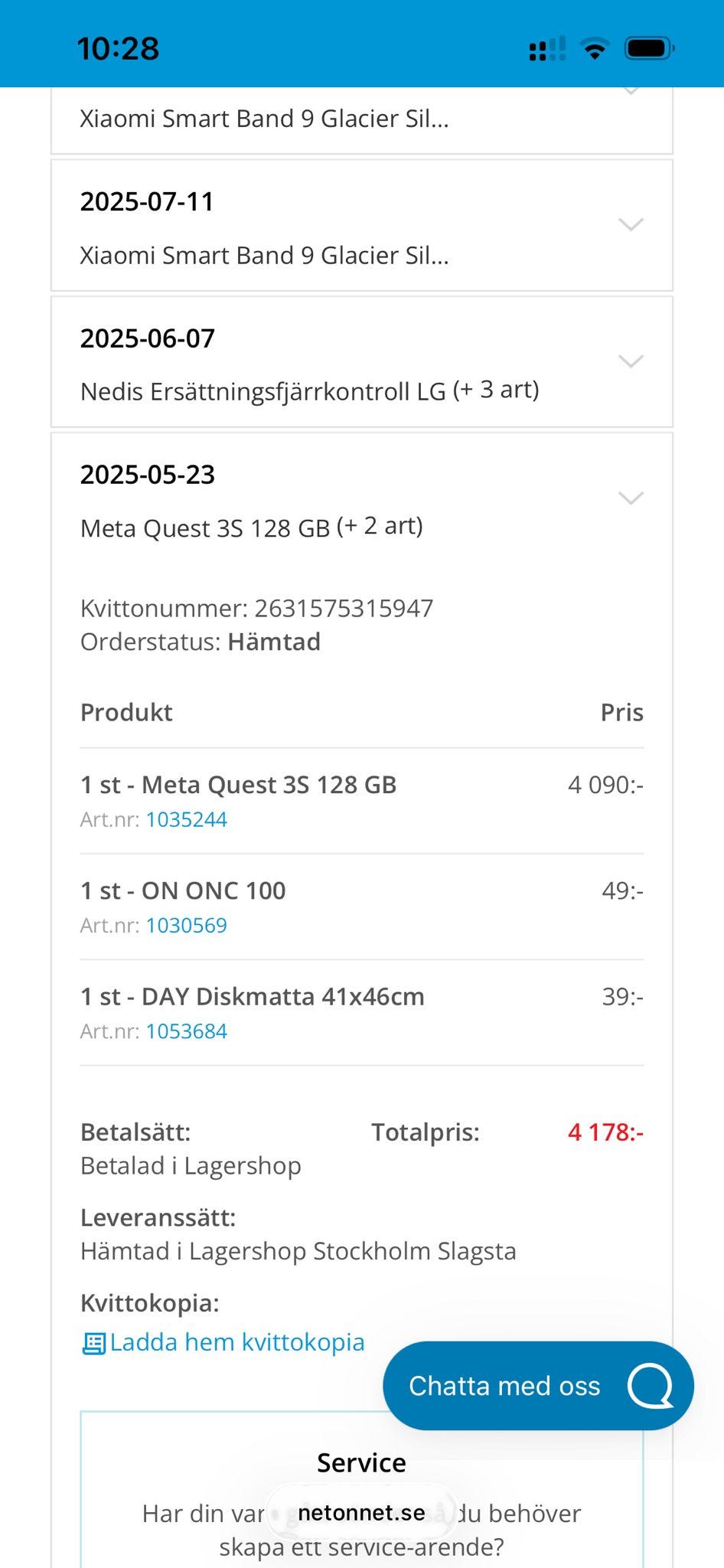Image resolution: width=724 pixels, height=1568 pixels.
Task: Tap the Wi-Fi status icon
Action: (594, 49)
